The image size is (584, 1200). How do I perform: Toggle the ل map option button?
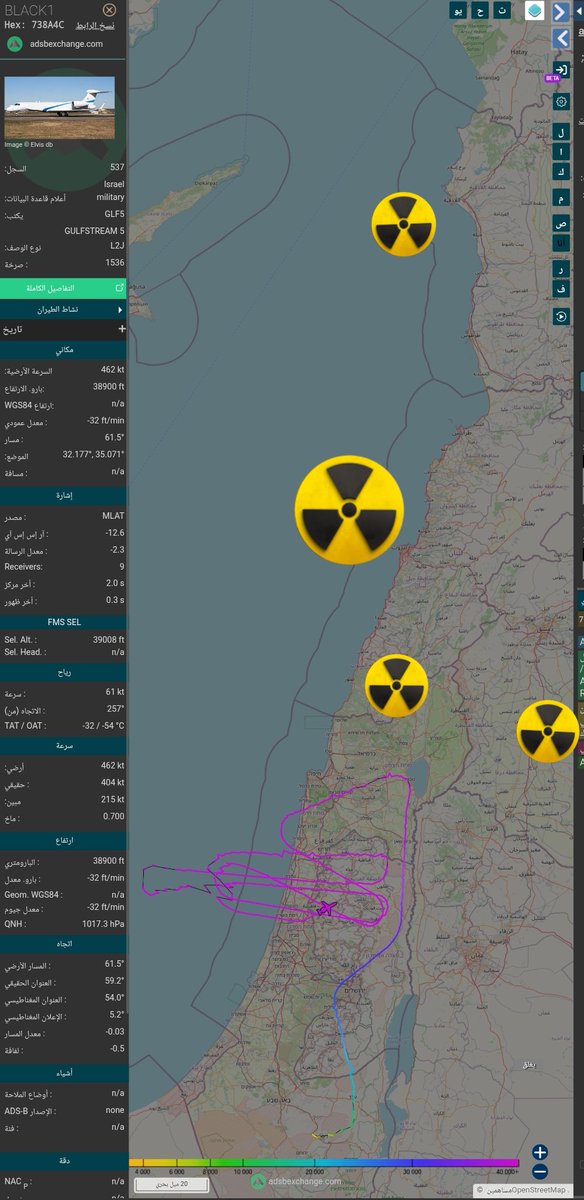(561, 131)
